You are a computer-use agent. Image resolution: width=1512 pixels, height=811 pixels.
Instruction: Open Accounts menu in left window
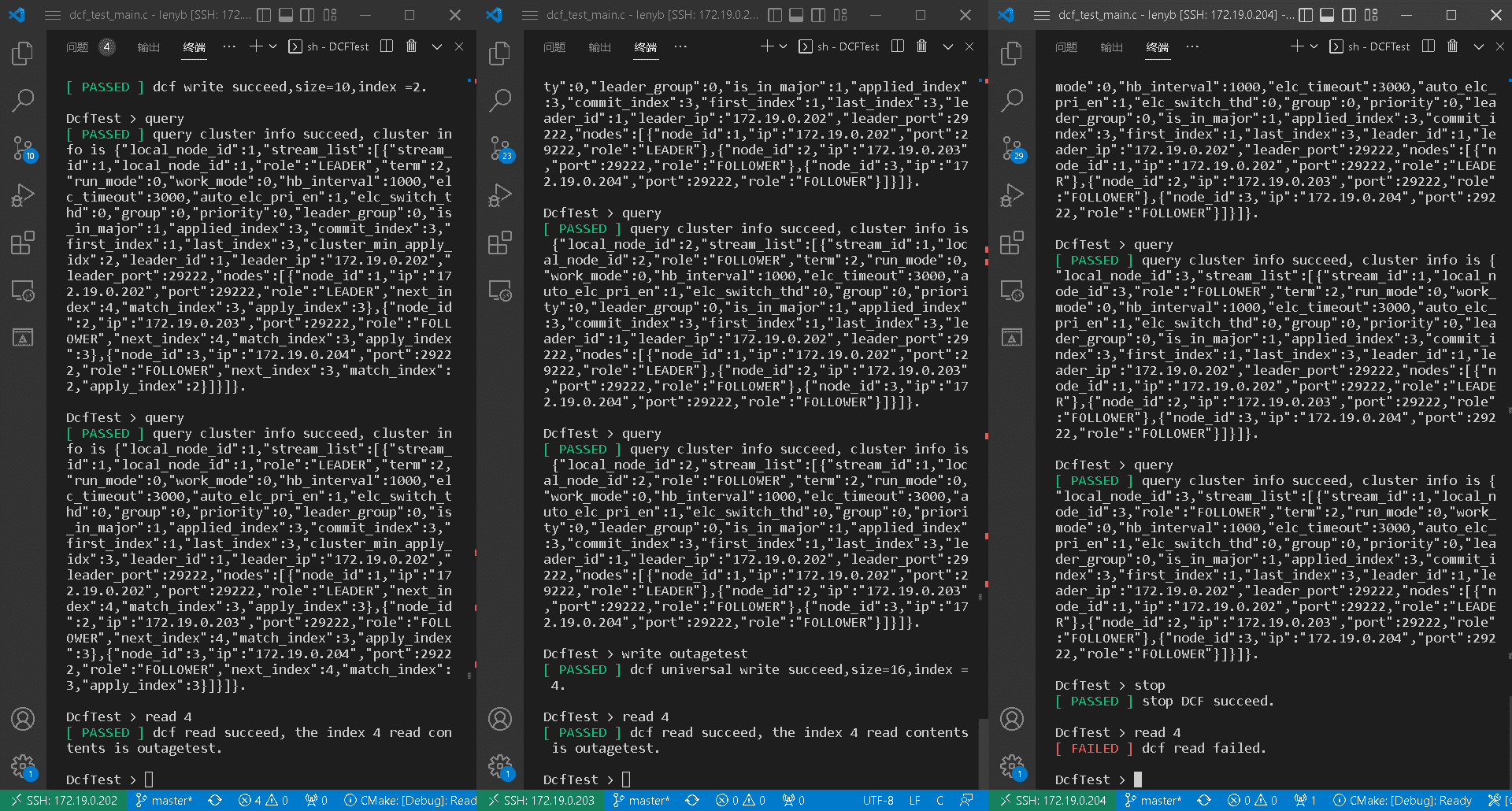(x=23, y=719)
